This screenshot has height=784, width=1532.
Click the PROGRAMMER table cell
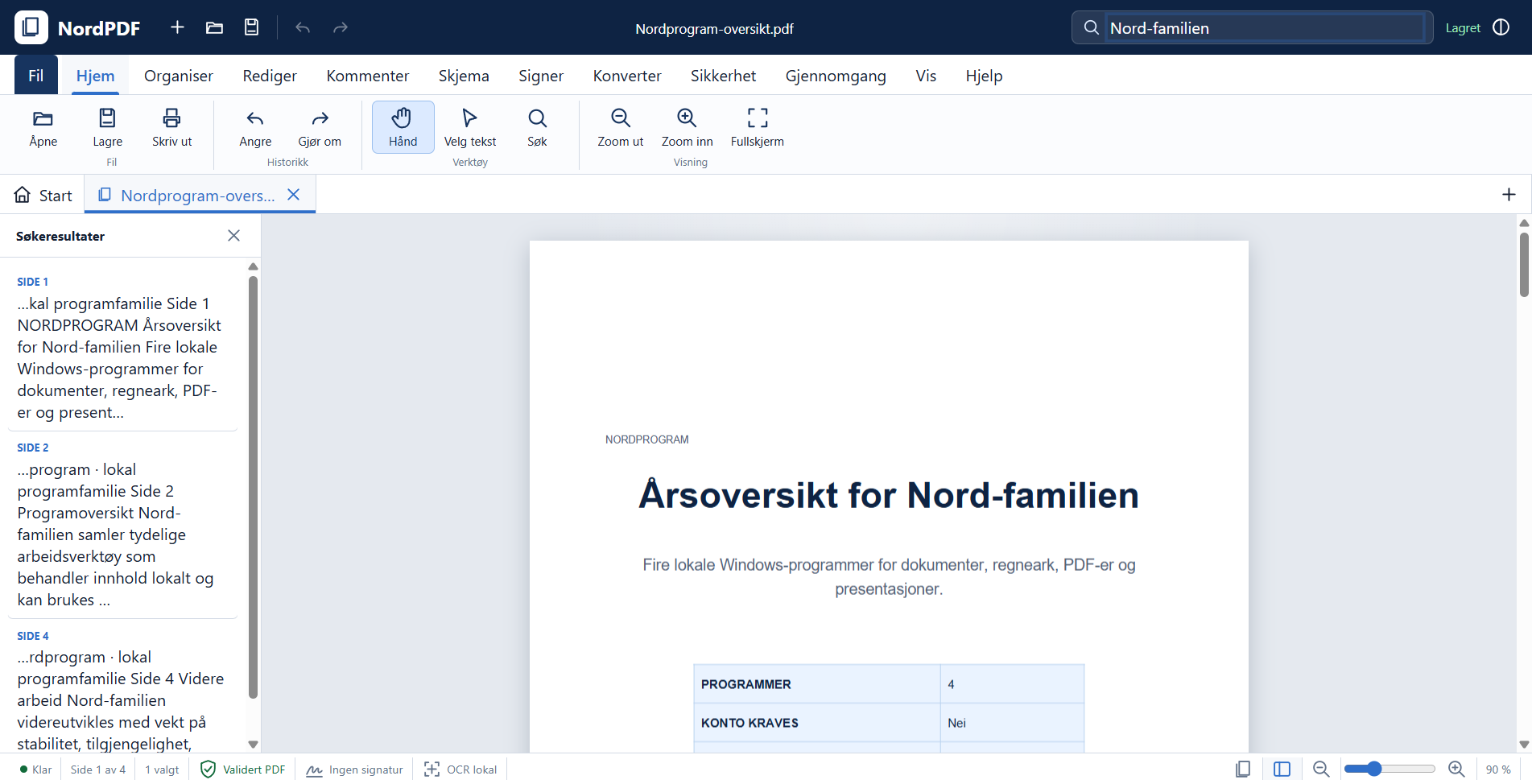[x=817, y=684]
